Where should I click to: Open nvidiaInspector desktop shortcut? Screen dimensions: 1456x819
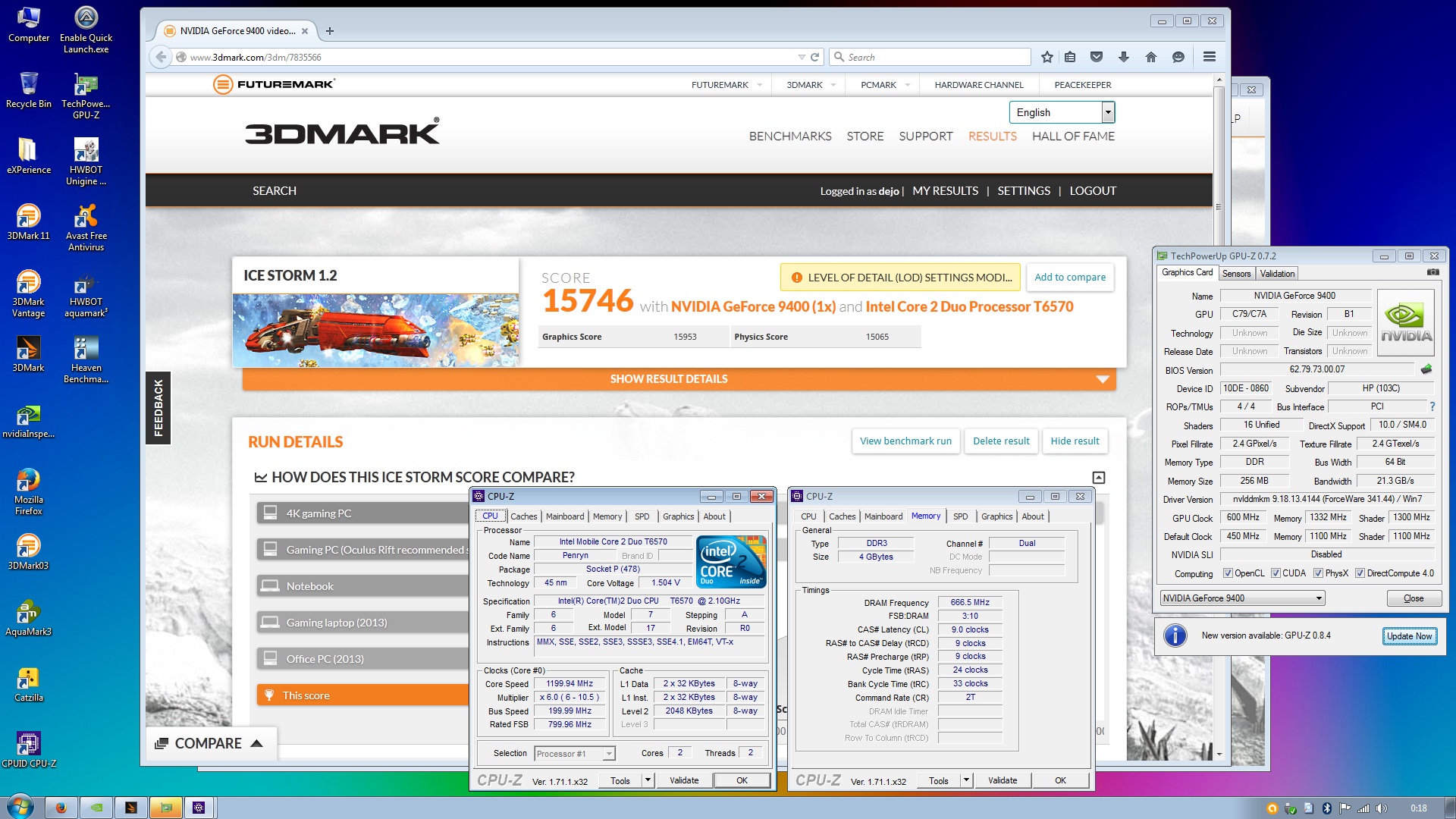pyautogui.click(x=29, y=421)
